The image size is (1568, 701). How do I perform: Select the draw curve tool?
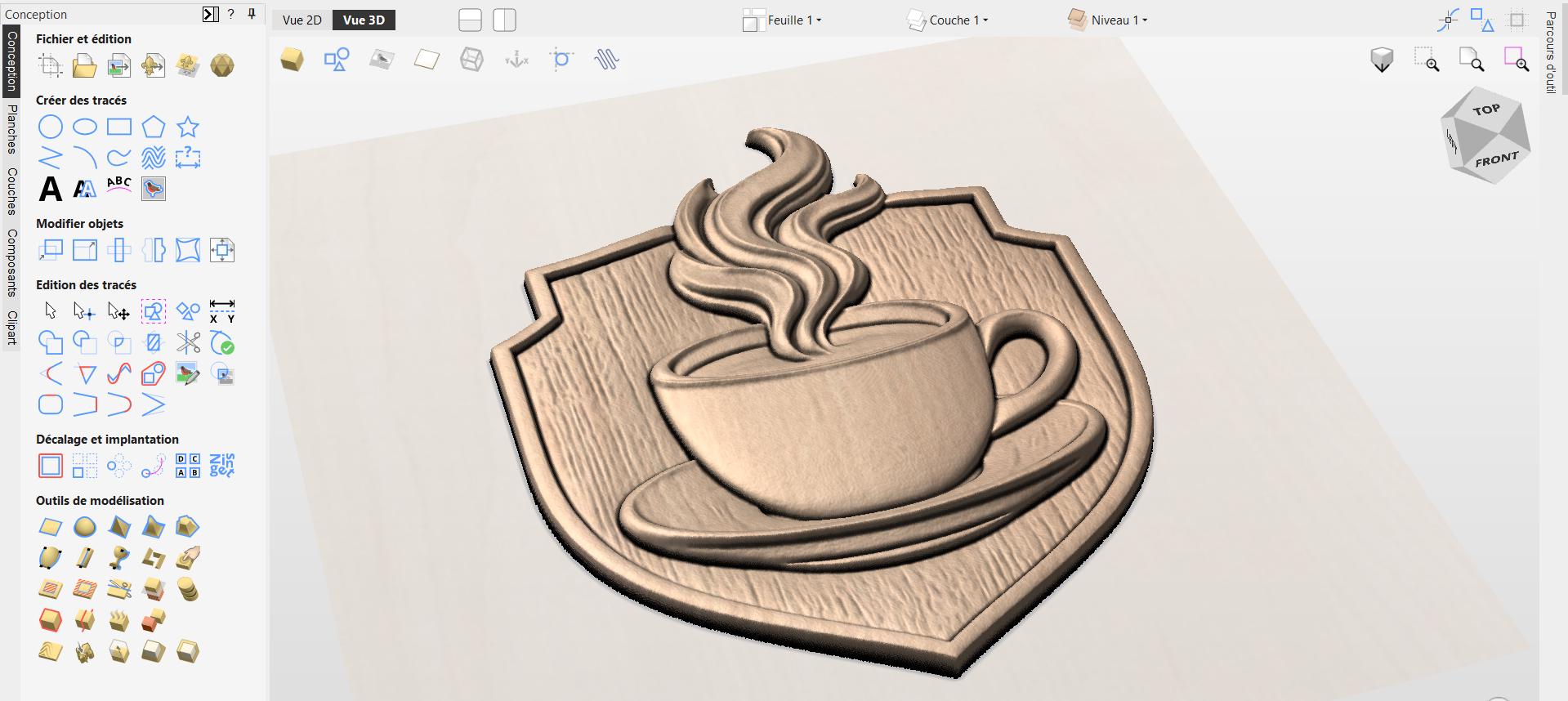coord(119,157)
